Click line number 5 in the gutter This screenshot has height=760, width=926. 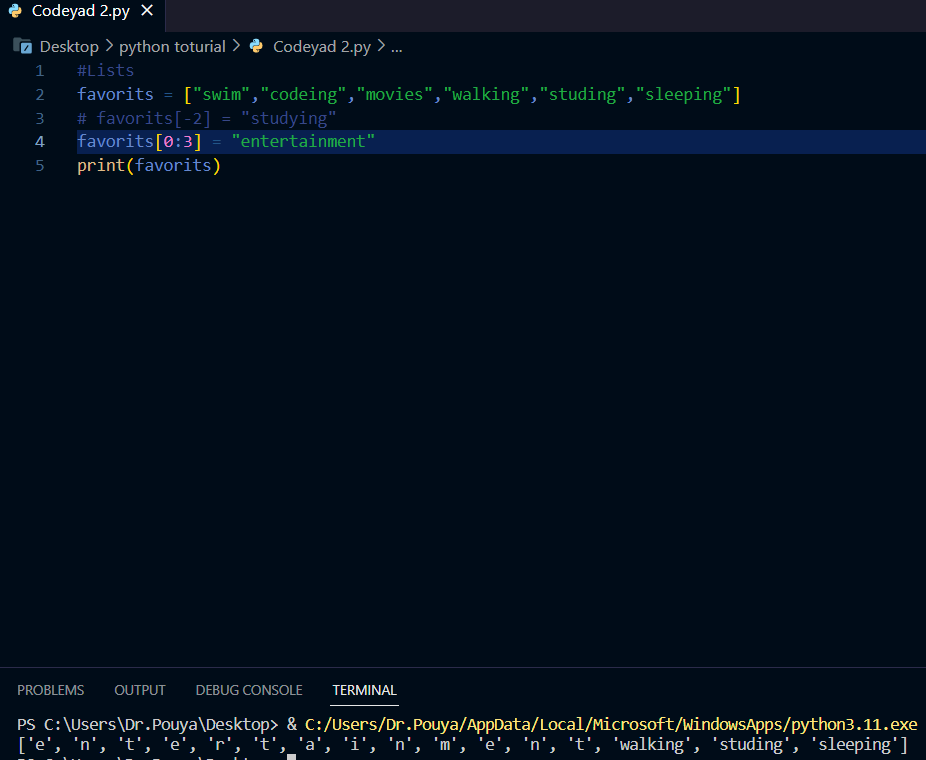[x=40, y=165]
